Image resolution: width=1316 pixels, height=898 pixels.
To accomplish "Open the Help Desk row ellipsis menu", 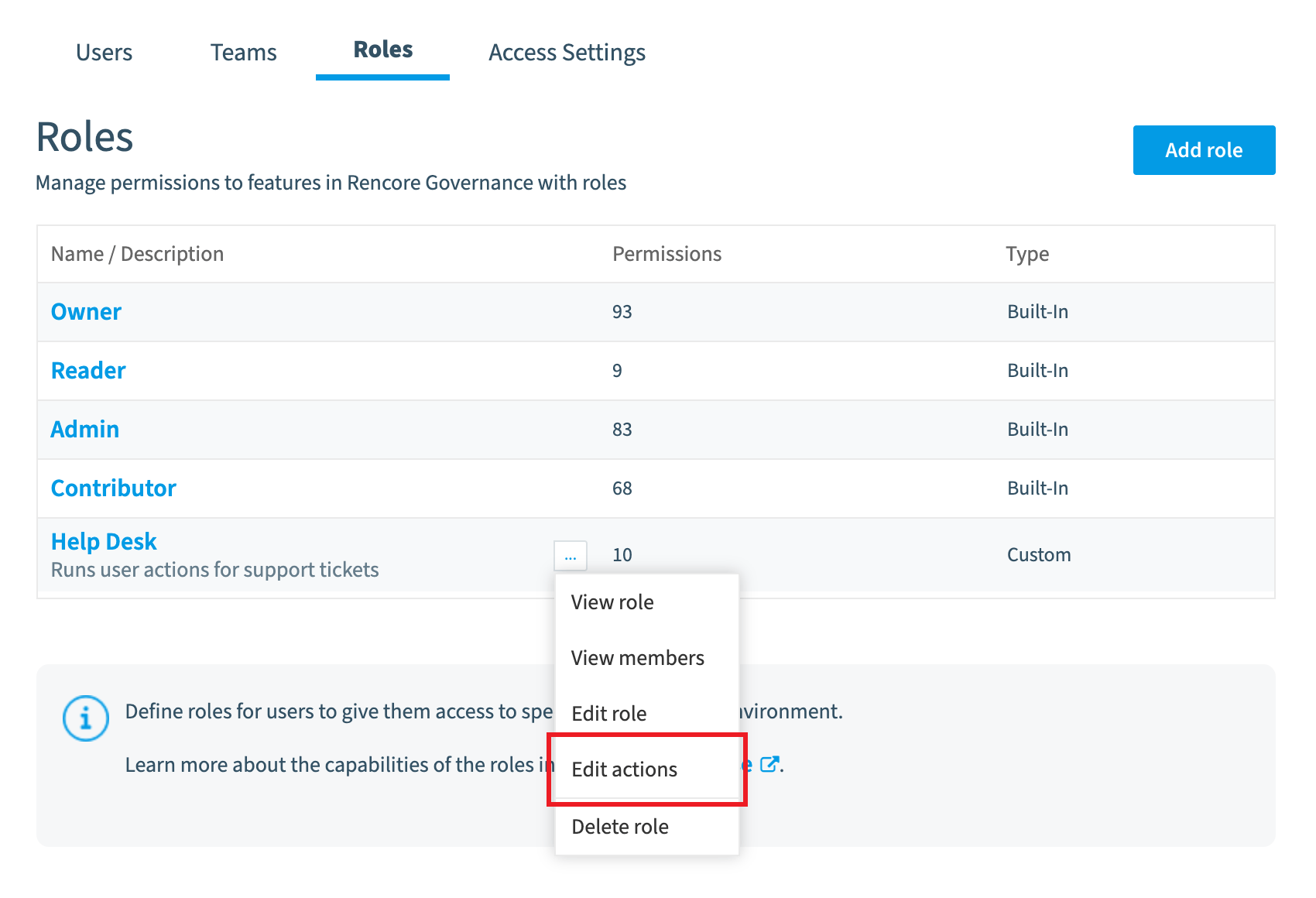I will 571,556.
